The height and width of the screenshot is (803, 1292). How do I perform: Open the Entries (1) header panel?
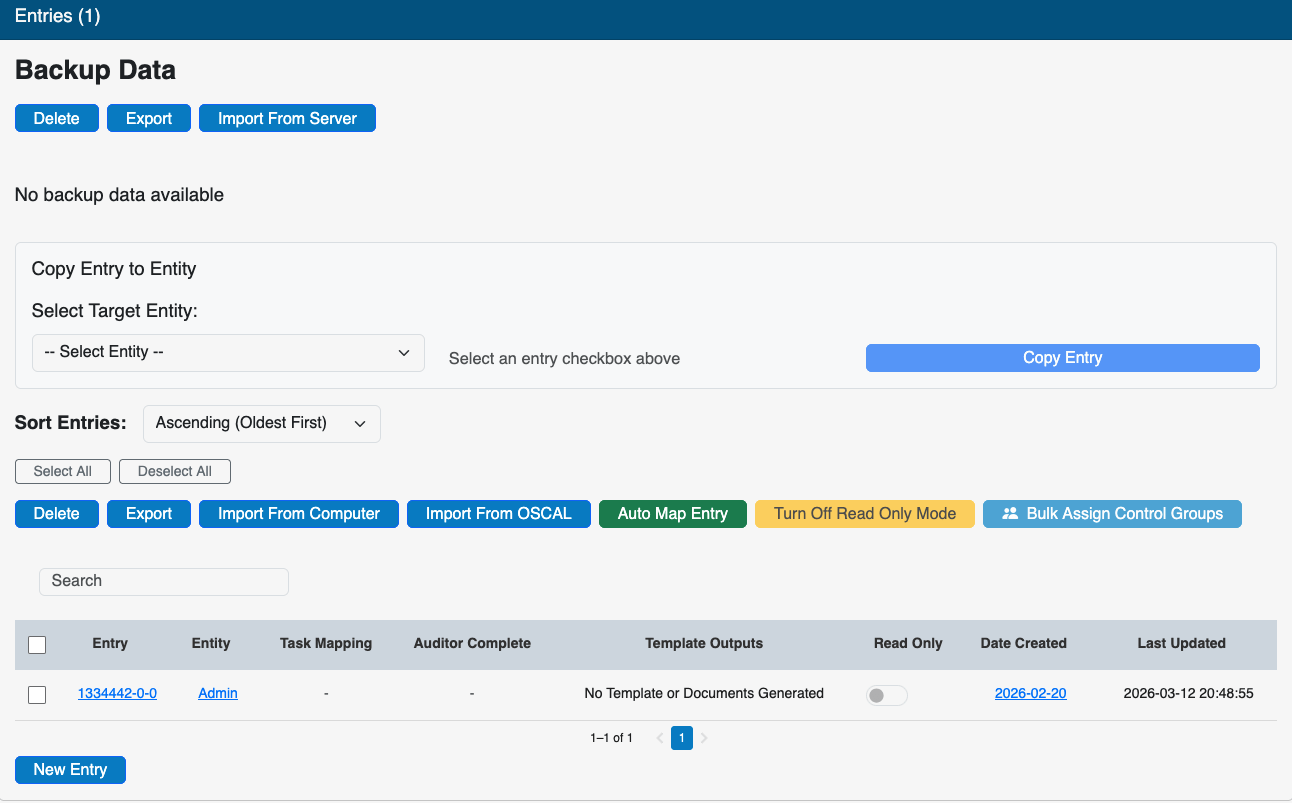(x=58, y=16)
